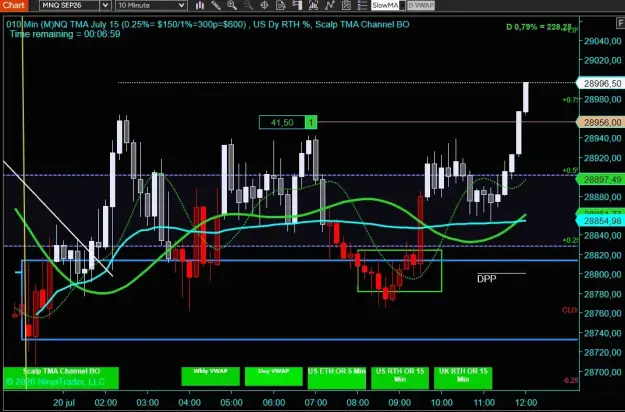The height and width of the screenshot is (412, 625).
Task: Open the bar chart style icon
Action: click(x=200, y=5)
